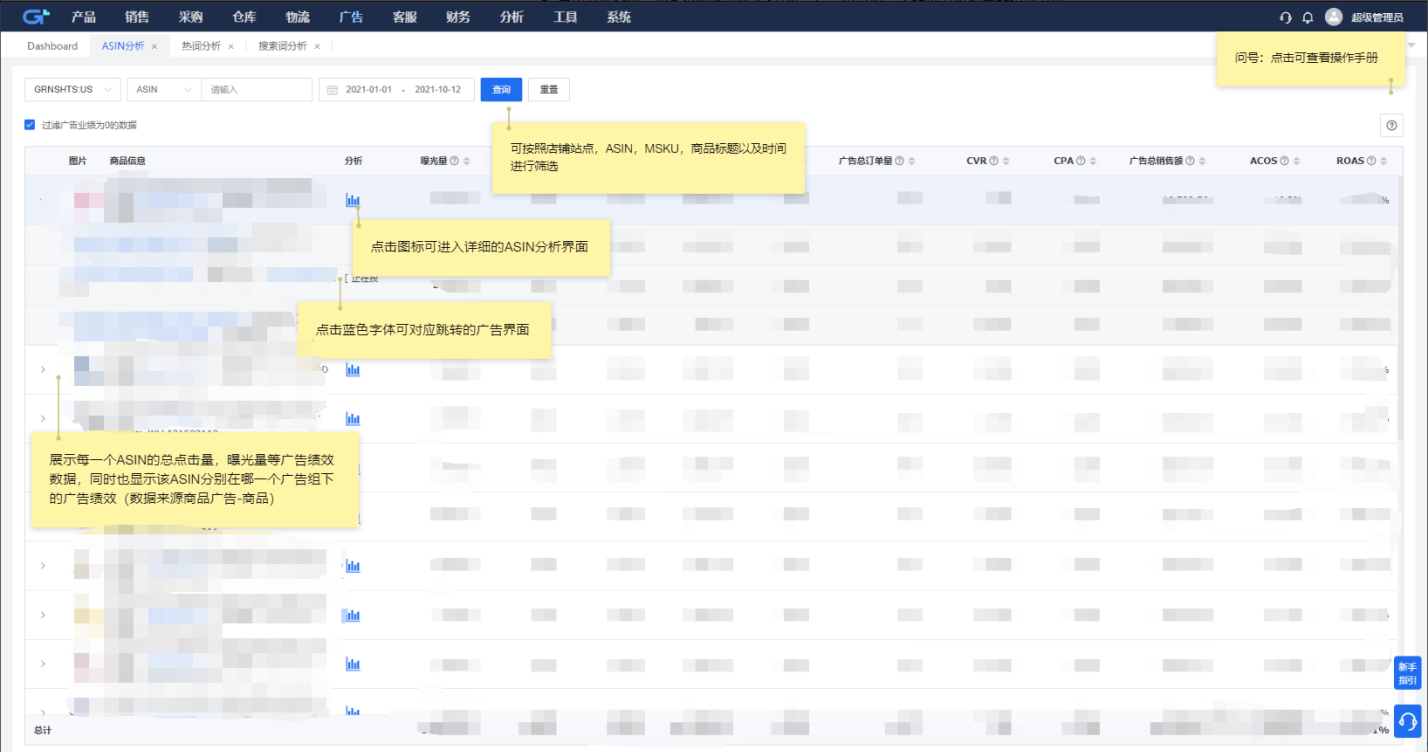
Task: Open the 广告 top menu
Action: click(x=351, y=17)
